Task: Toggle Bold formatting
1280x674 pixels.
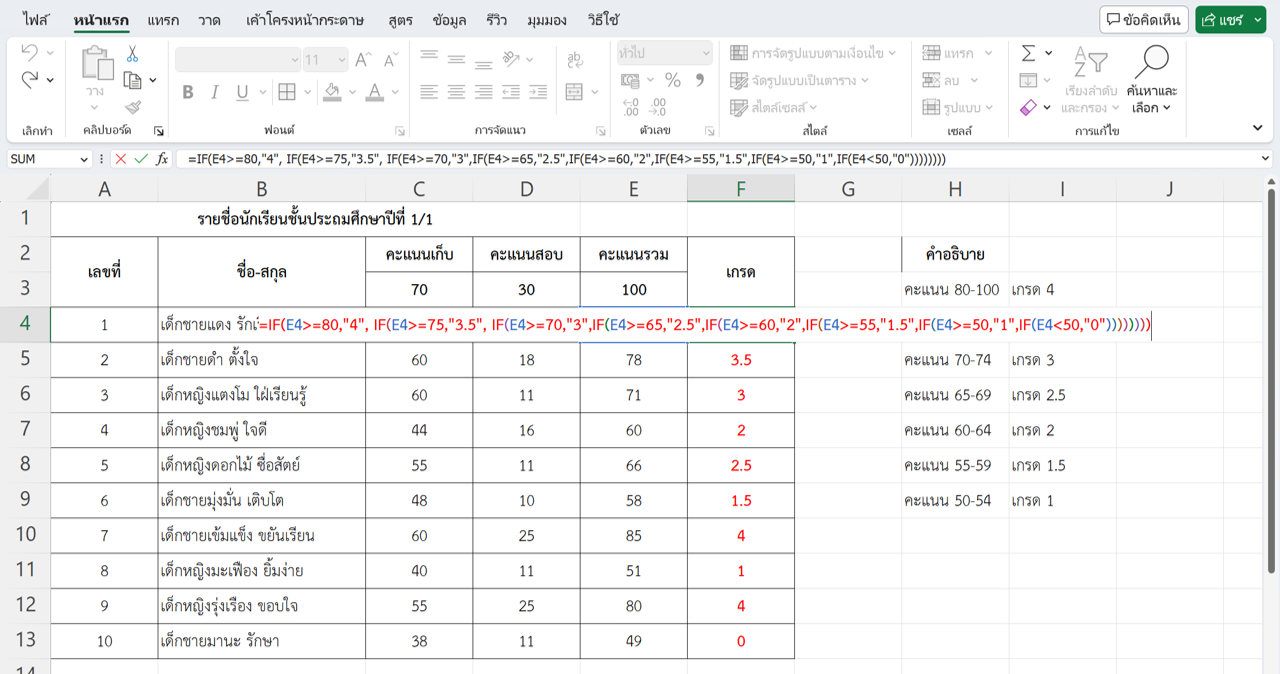Action: tap(188, 92)
